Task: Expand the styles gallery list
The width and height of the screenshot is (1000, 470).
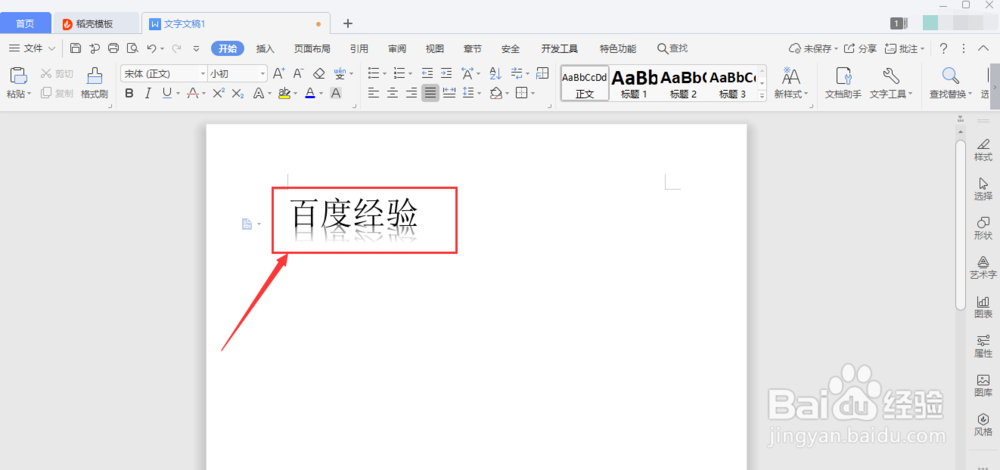Action: (x=761, y=96)
